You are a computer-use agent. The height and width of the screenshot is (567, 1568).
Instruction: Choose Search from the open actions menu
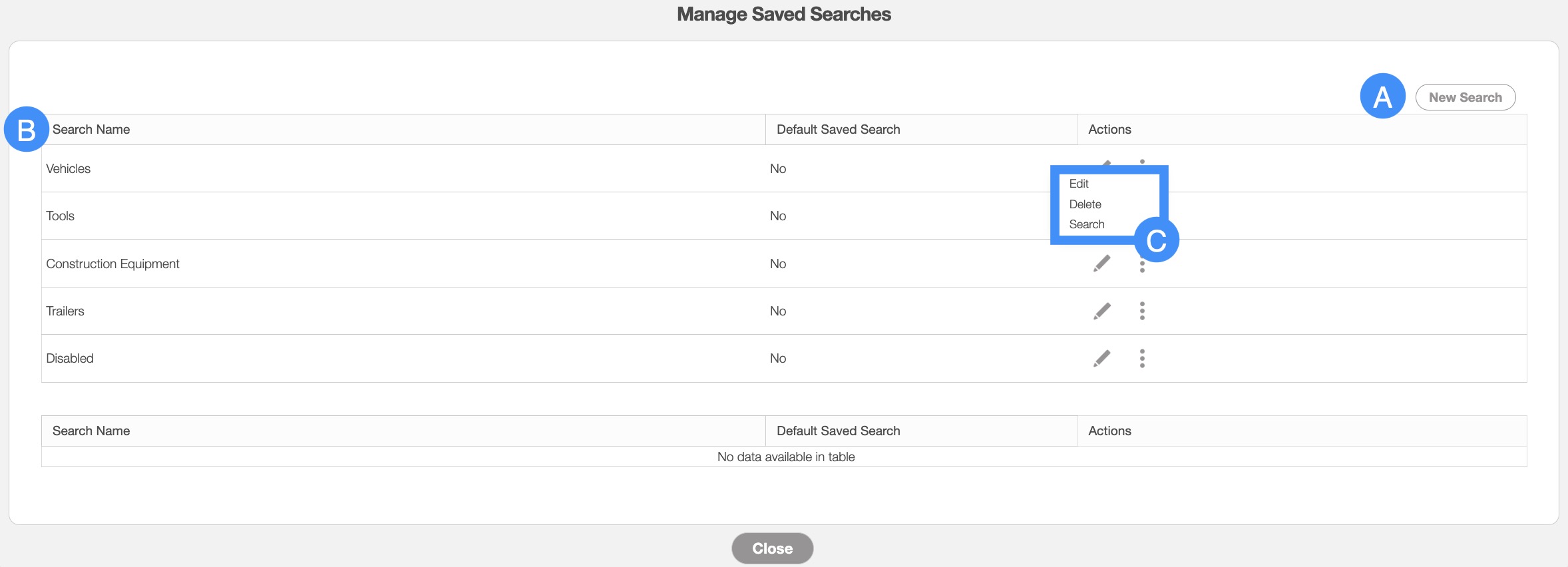[x=1087, y=224]
